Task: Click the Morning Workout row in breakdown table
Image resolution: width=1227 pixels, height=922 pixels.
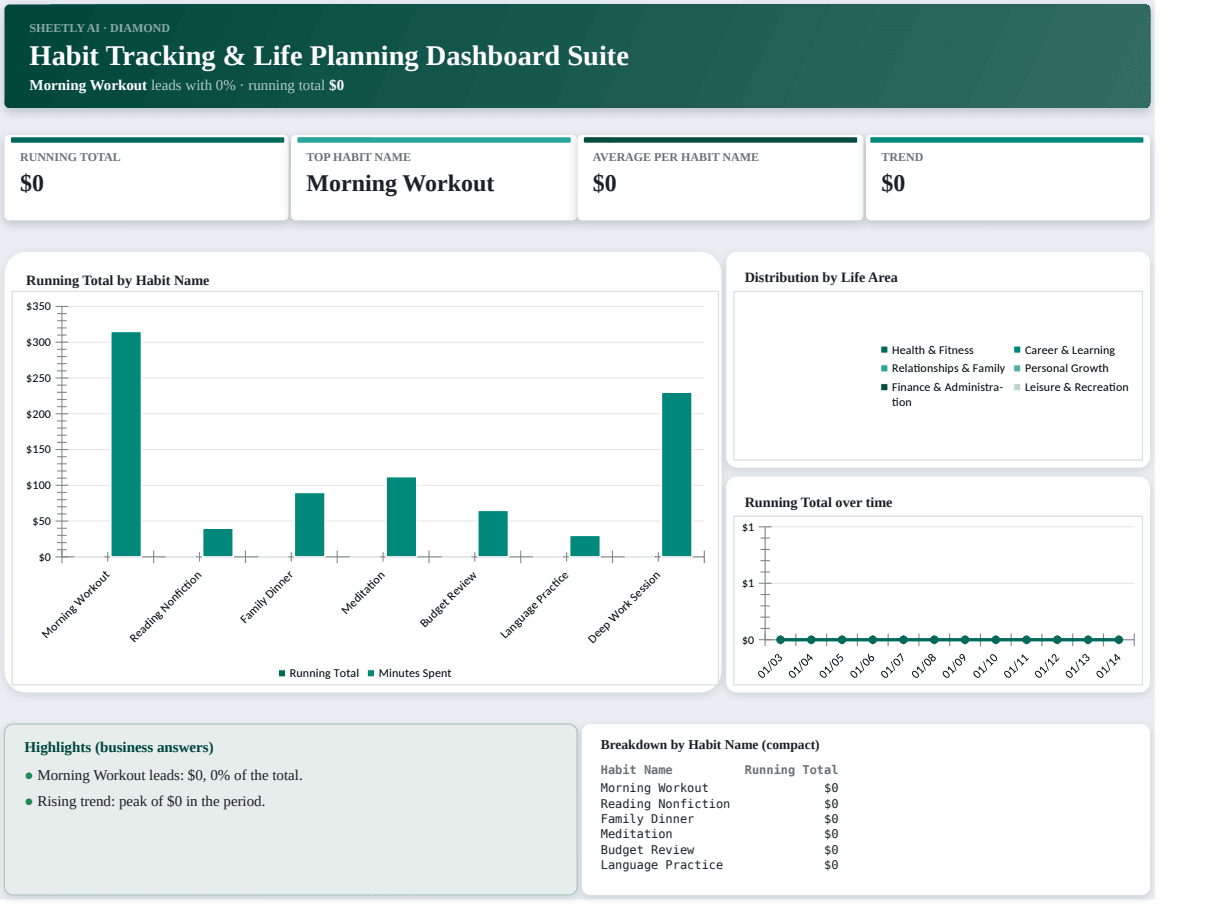Action: click(719, 788)
